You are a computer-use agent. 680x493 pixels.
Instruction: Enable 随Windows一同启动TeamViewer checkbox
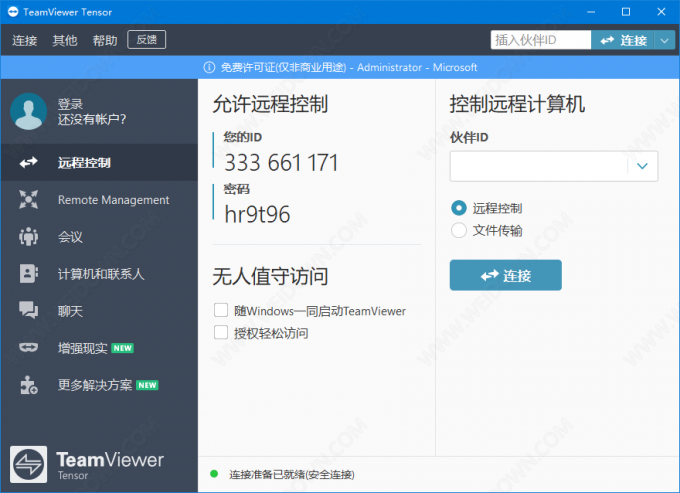tap(221, 310)
